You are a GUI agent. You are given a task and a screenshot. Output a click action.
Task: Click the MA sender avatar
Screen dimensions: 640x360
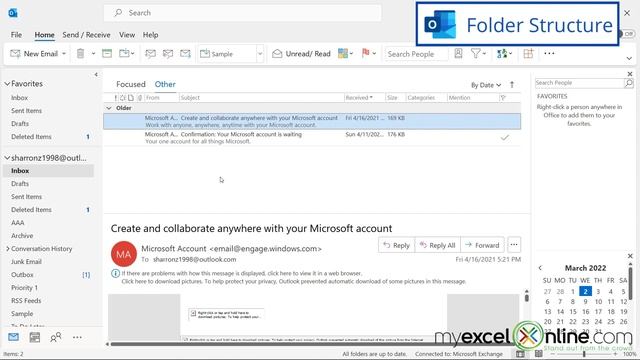[124, 254]
